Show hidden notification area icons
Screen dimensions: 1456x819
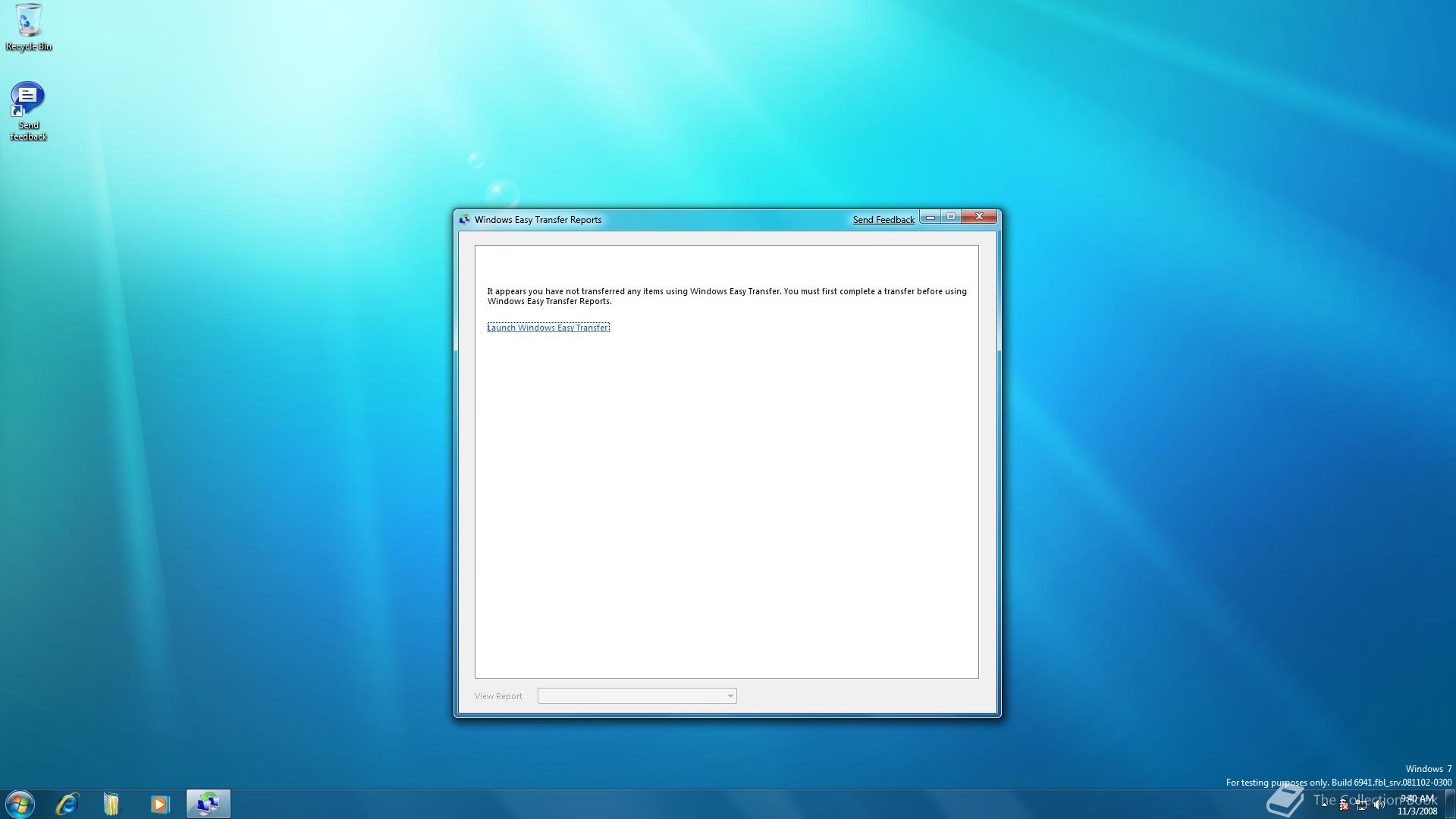pos(1324,805)
